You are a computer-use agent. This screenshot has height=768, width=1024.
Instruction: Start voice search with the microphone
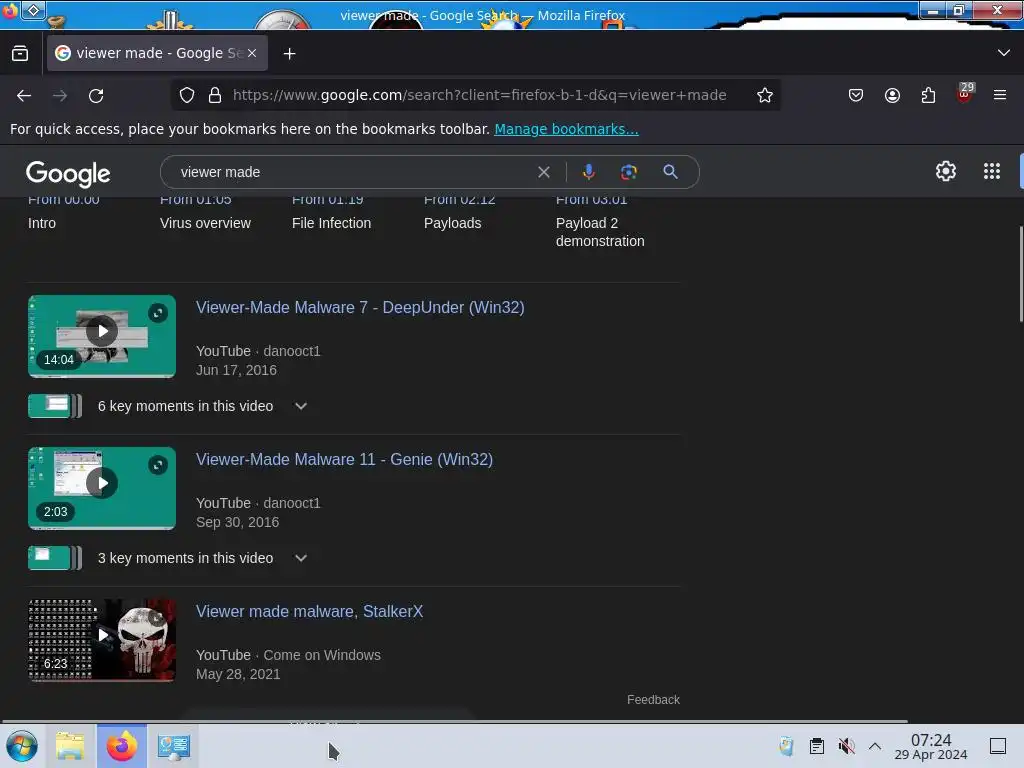(x=588, y=172)
